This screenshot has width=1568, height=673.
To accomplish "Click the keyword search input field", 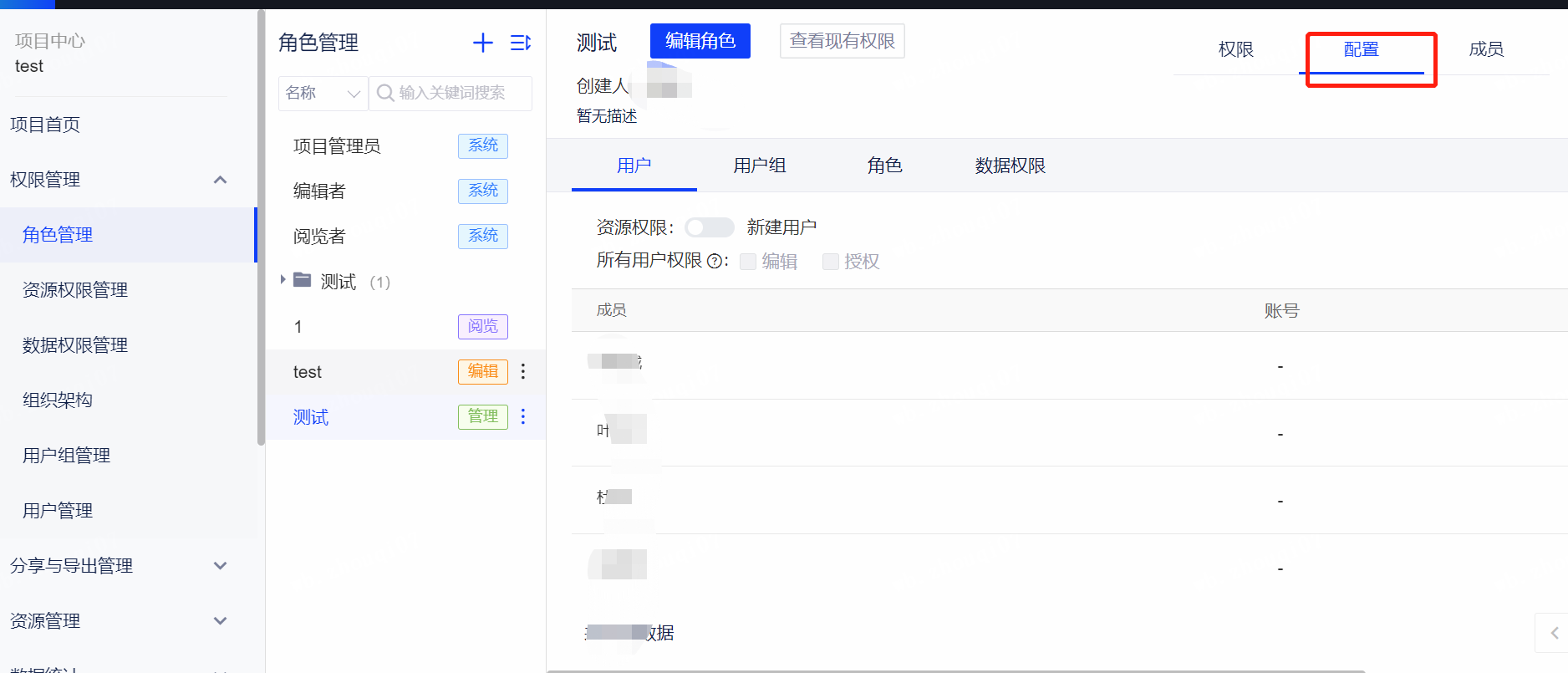I will pos(450,93).
